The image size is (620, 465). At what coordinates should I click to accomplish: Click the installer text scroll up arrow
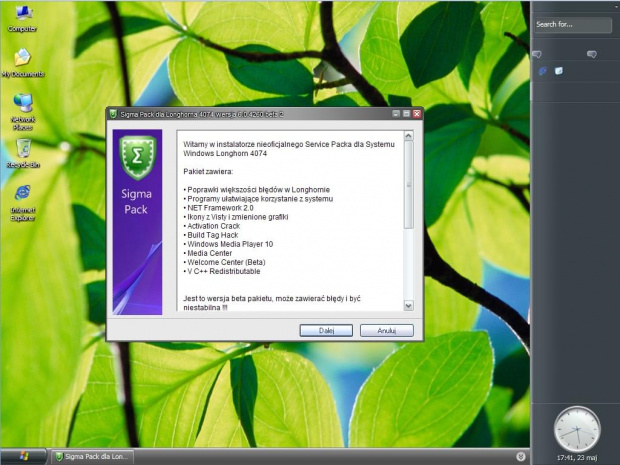[408, 136]
